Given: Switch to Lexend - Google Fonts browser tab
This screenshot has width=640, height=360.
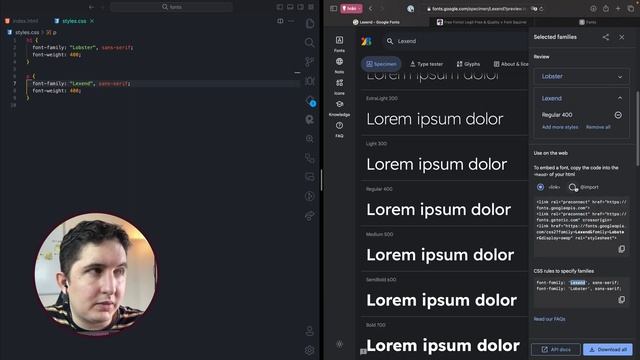Looking at the screenshot, I should (x=376, y=22).
